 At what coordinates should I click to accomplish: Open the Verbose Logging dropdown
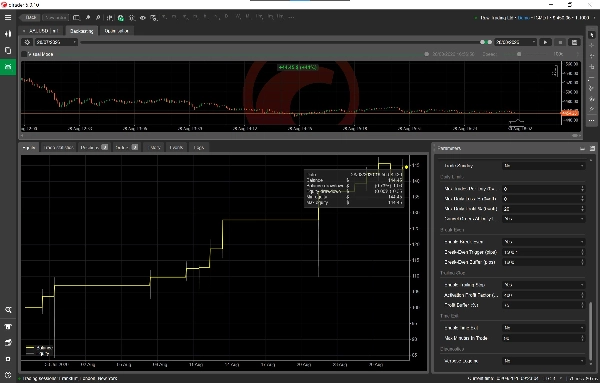point(543,361)
